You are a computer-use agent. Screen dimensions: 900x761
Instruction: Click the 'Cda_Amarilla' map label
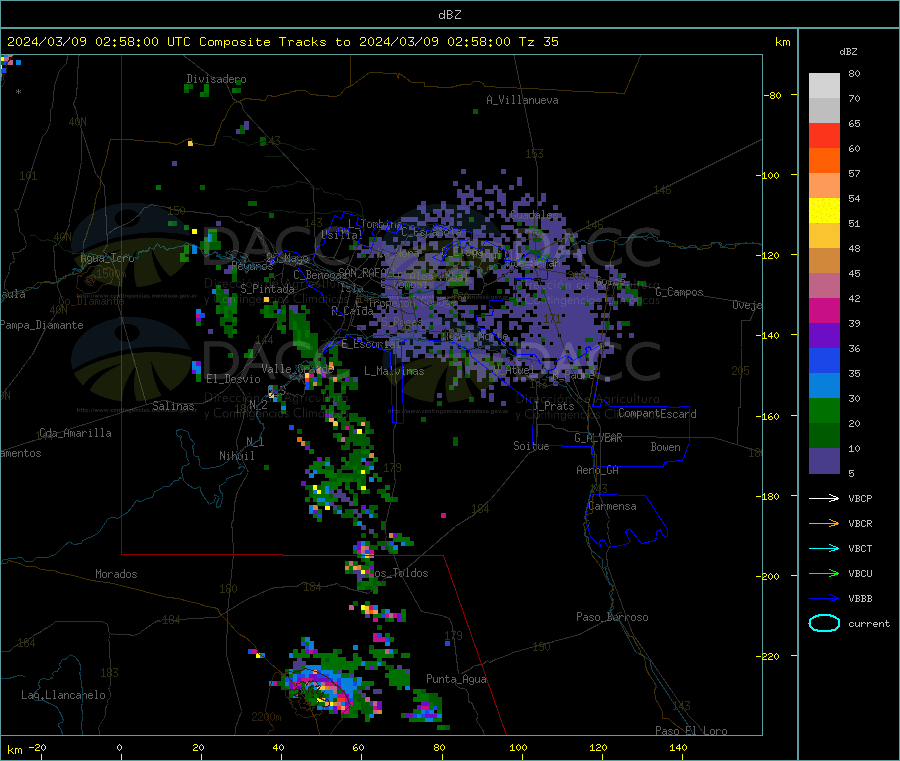[75, 433]
